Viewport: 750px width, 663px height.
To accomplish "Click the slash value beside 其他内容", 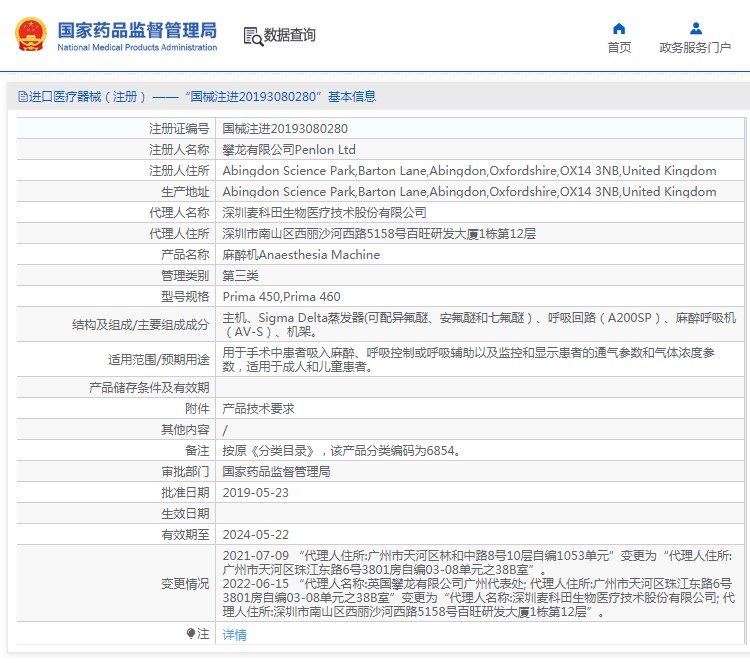I will pyautogui.click(x=225, y=430).
